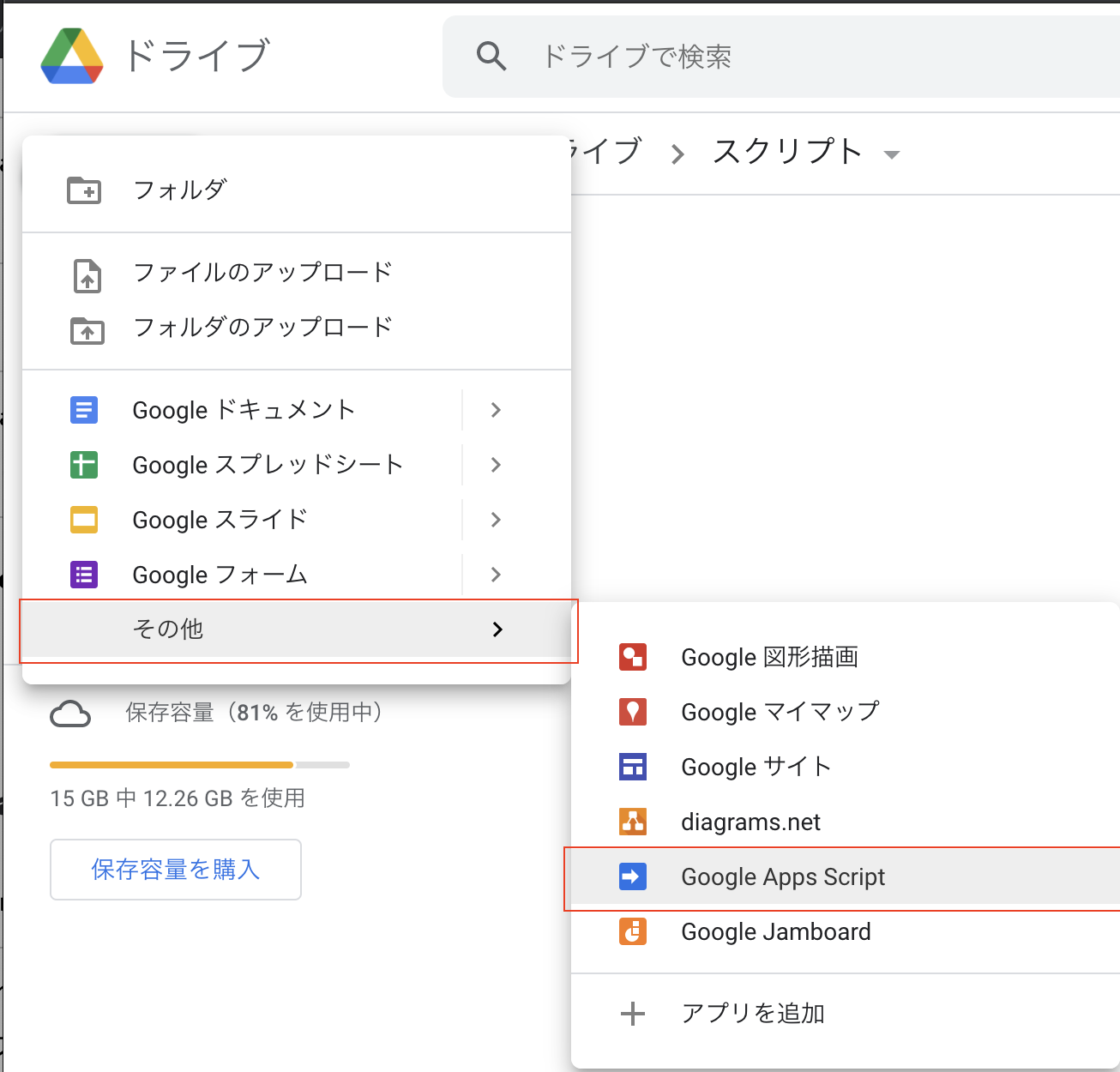Viewport: 1120px width, 1072px height.
Task: Expand the Google スプレッドシート submenu arrow
Action: click(x=496, y=465)
